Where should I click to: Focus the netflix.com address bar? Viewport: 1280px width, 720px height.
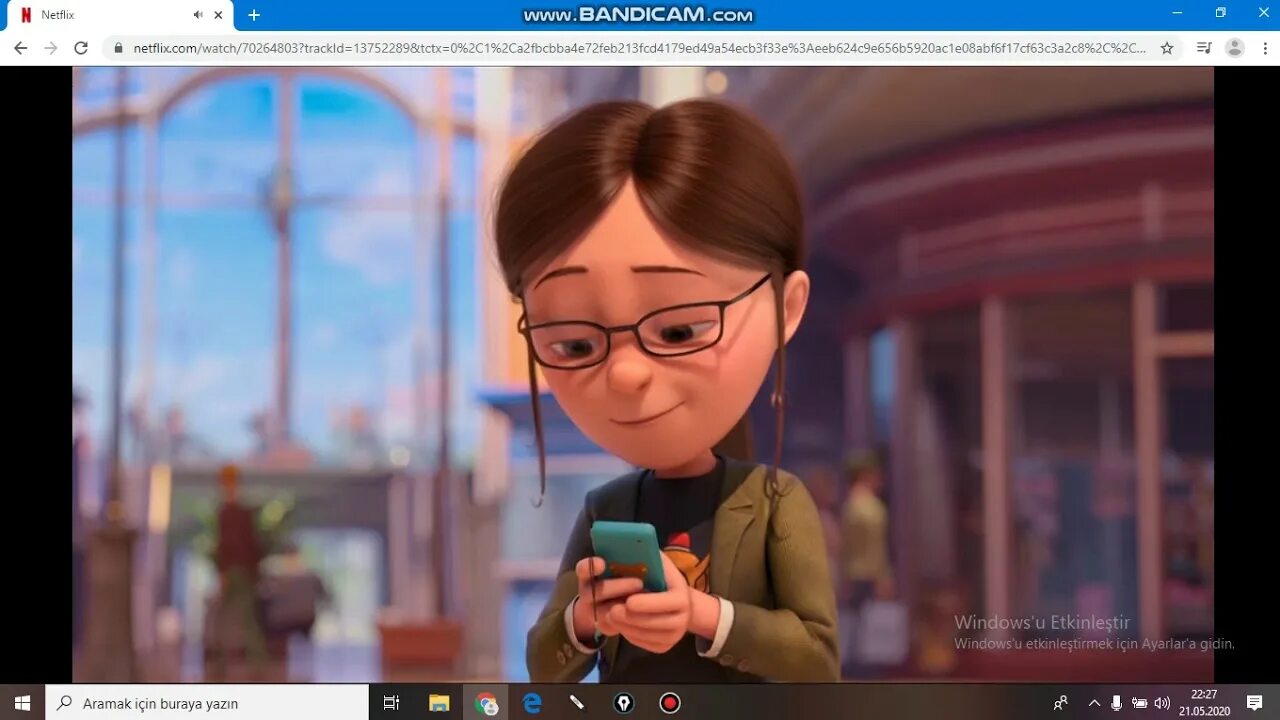(640, 48)
